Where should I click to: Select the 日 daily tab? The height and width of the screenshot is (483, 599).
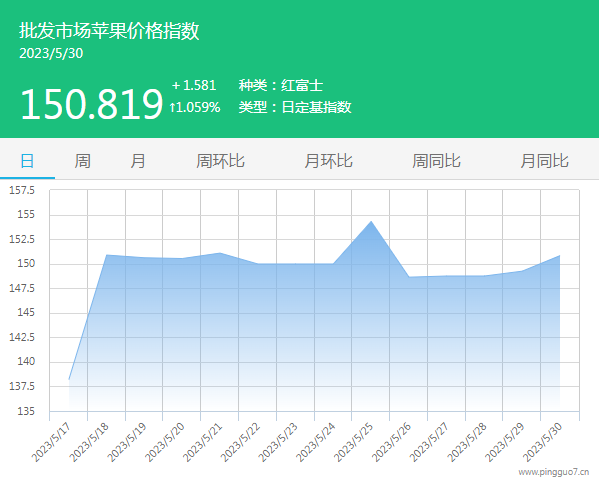tap(27, 161)
